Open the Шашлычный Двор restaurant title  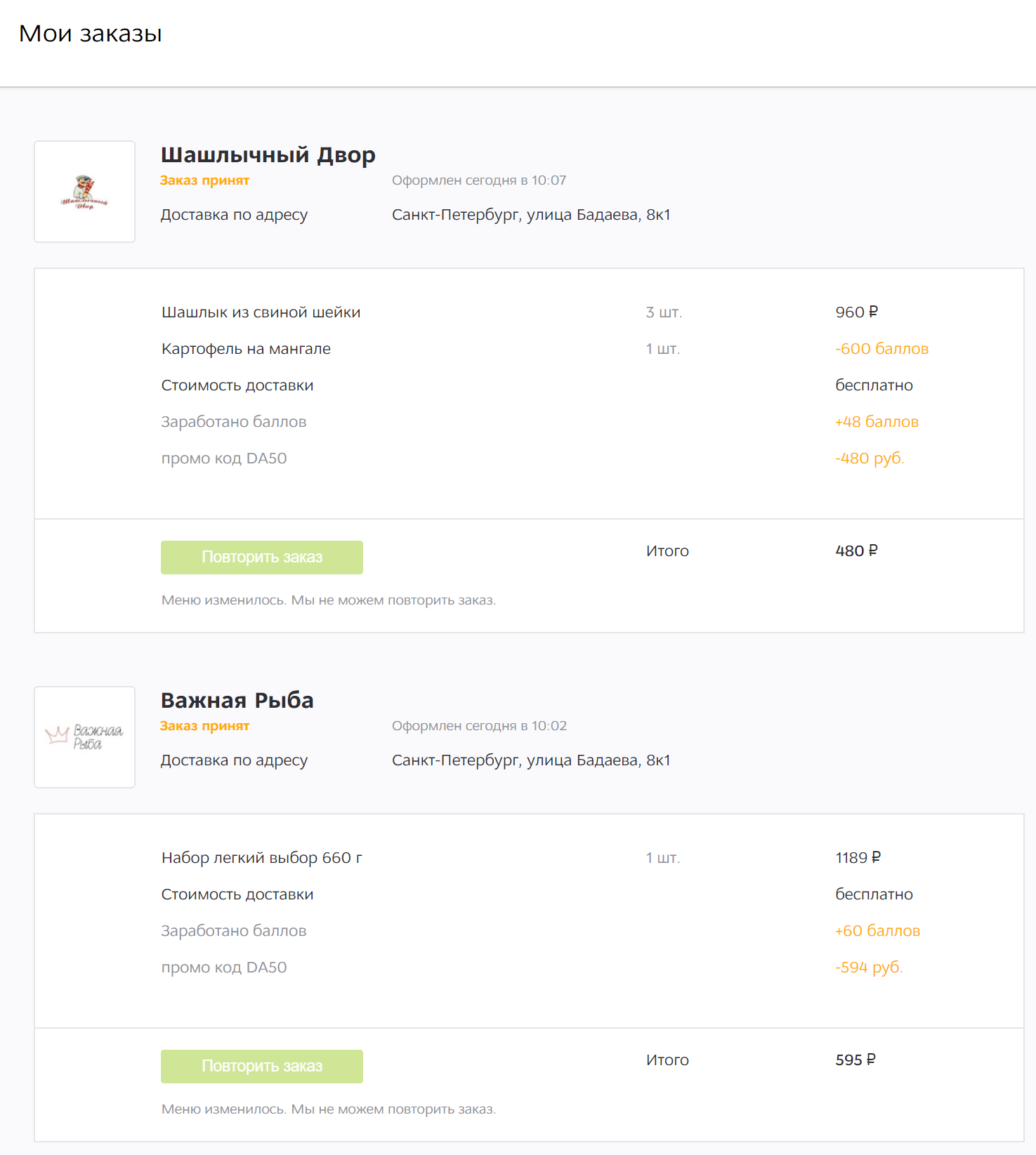(268, 155)
